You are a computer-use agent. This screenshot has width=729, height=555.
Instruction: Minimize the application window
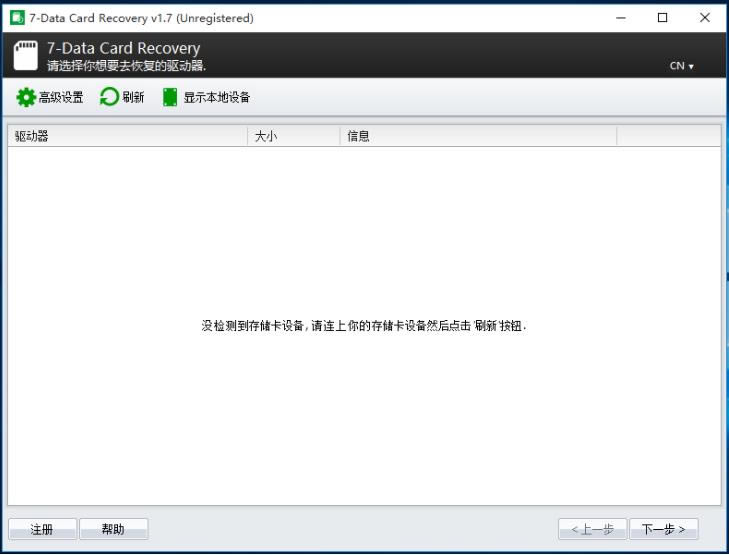click(x=621, y=18)
